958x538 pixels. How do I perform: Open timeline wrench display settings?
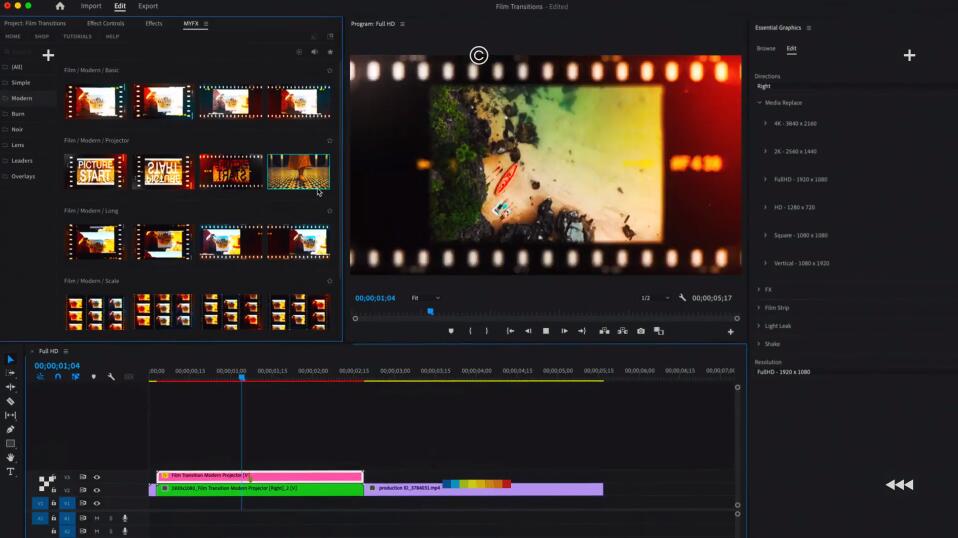pyautogui.click(x=111, y=377)
